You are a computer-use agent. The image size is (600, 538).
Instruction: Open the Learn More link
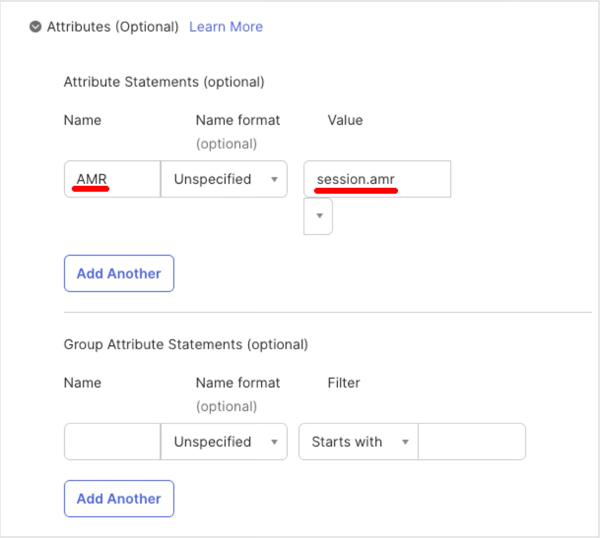227,27
